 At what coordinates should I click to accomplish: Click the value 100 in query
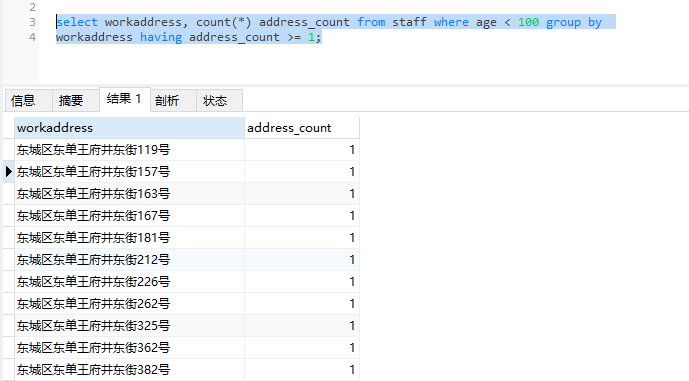(528, 22)
